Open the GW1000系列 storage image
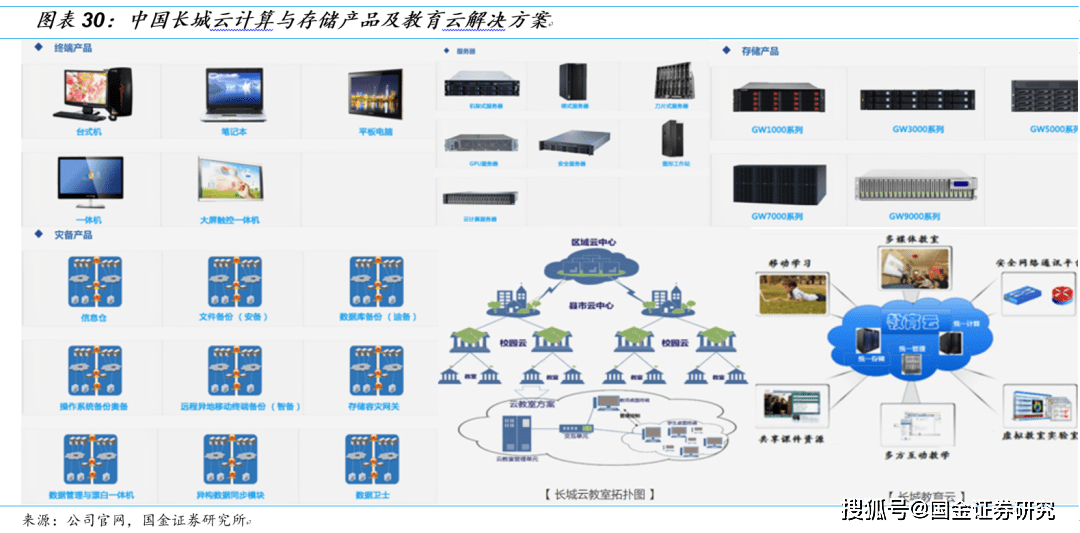 tap(778, 97)
